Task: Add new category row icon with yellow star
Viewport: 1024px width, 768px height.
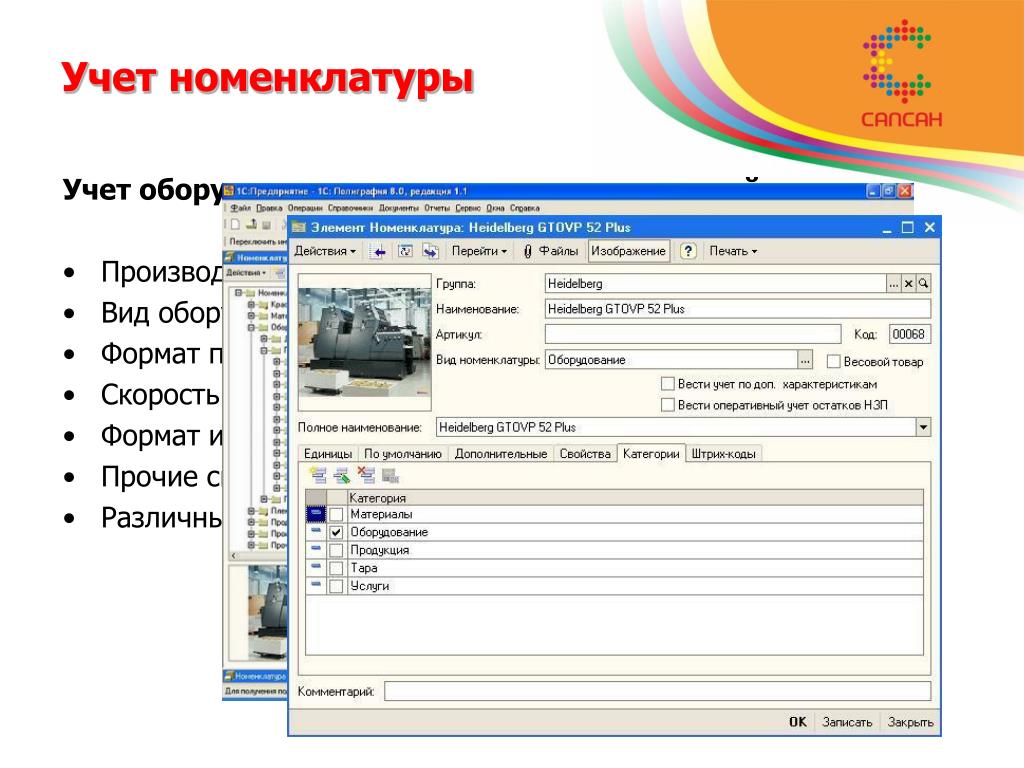Action: [x=318, y=475]
